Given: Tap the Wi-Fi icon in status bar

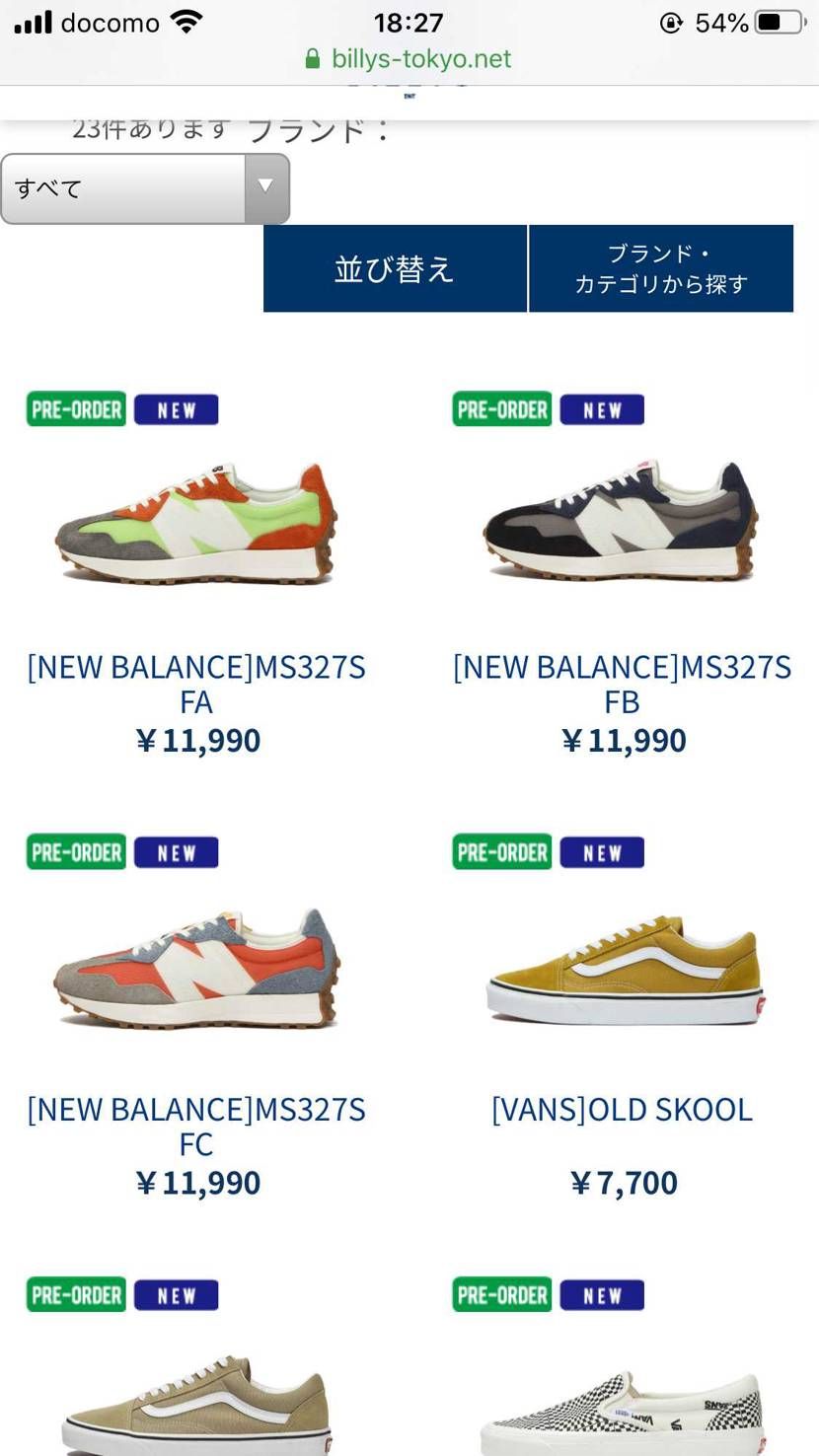Looking at the screenshot, I should click(185, 22).
